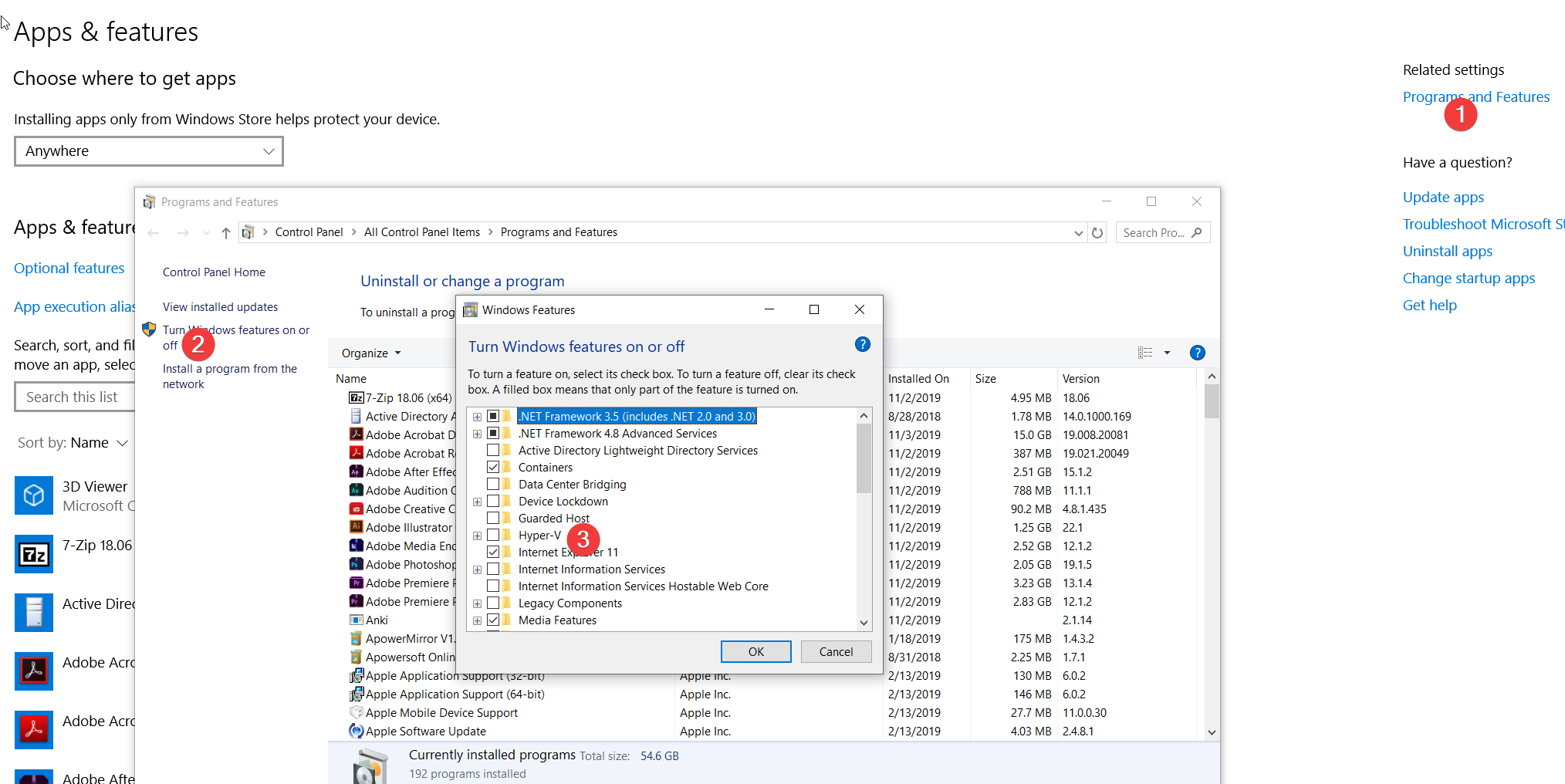The height and width of the screenshot is (784, 1565).
Task: Click the Search this list field
Action: click(x=74, y=397)
